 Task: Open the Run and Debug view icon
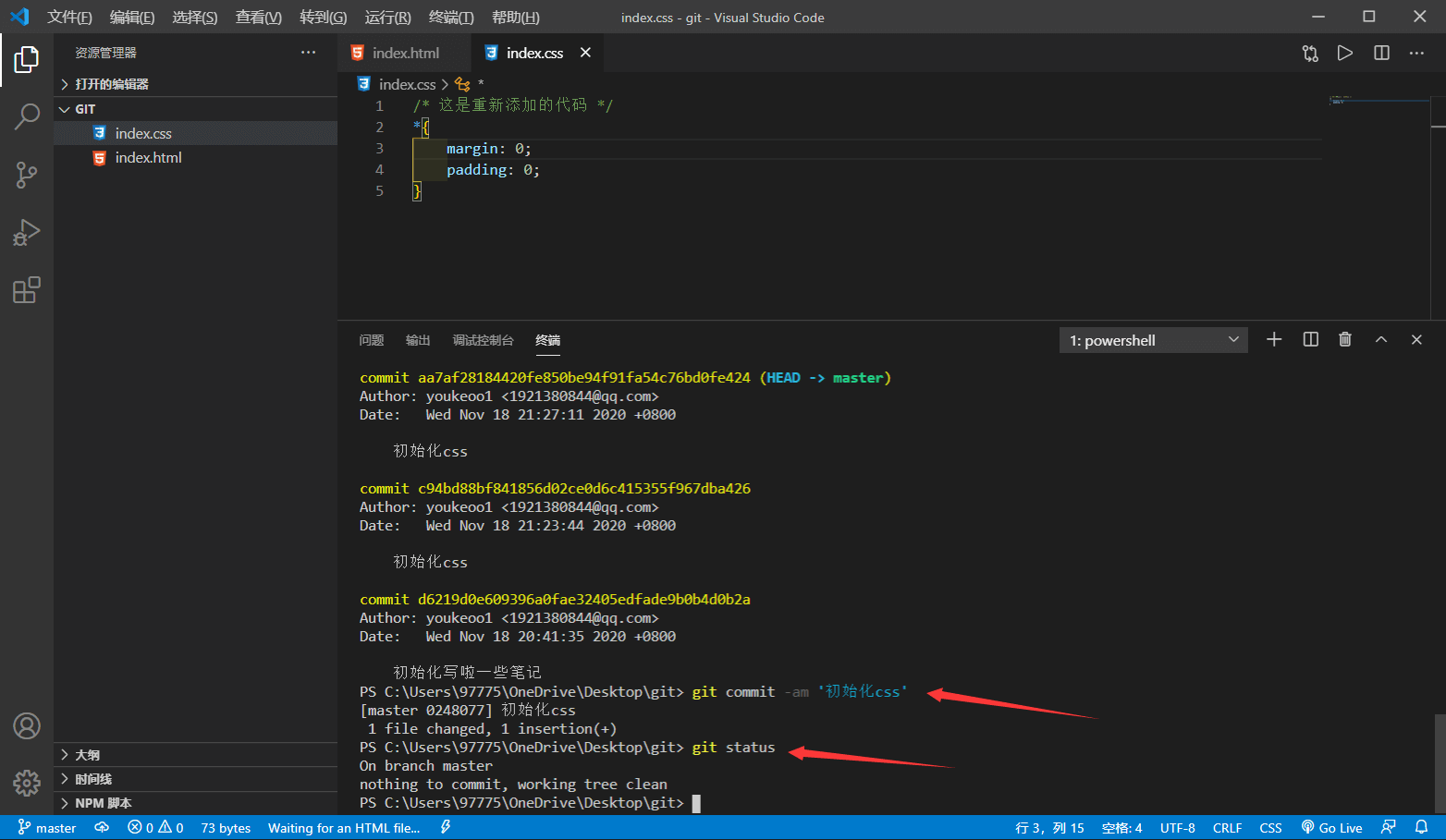[x=27, y=232]
